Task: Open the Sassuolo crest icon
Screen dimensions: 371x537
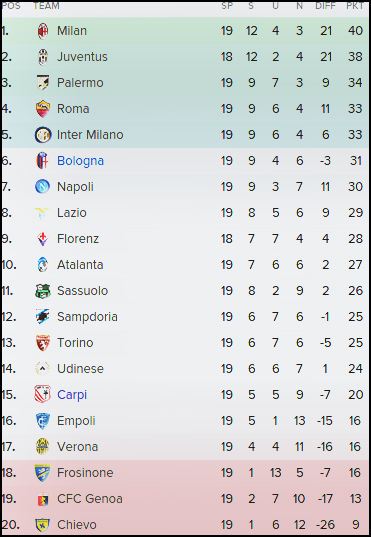Action: (43, 291)
